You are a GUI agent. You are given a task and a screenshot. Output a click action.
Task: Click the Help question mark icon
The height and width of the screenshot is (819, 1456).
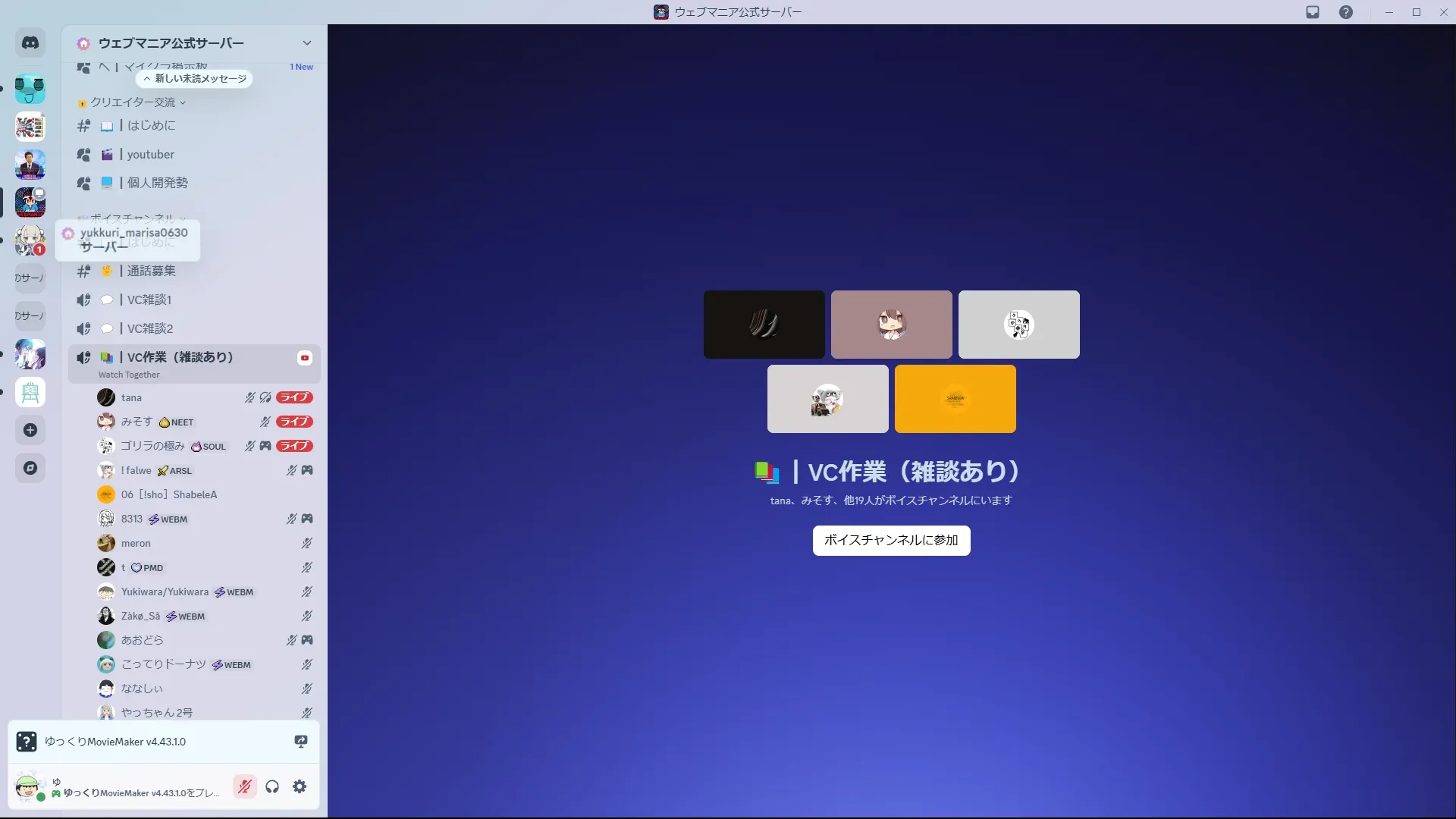[x=1345, y=12]
